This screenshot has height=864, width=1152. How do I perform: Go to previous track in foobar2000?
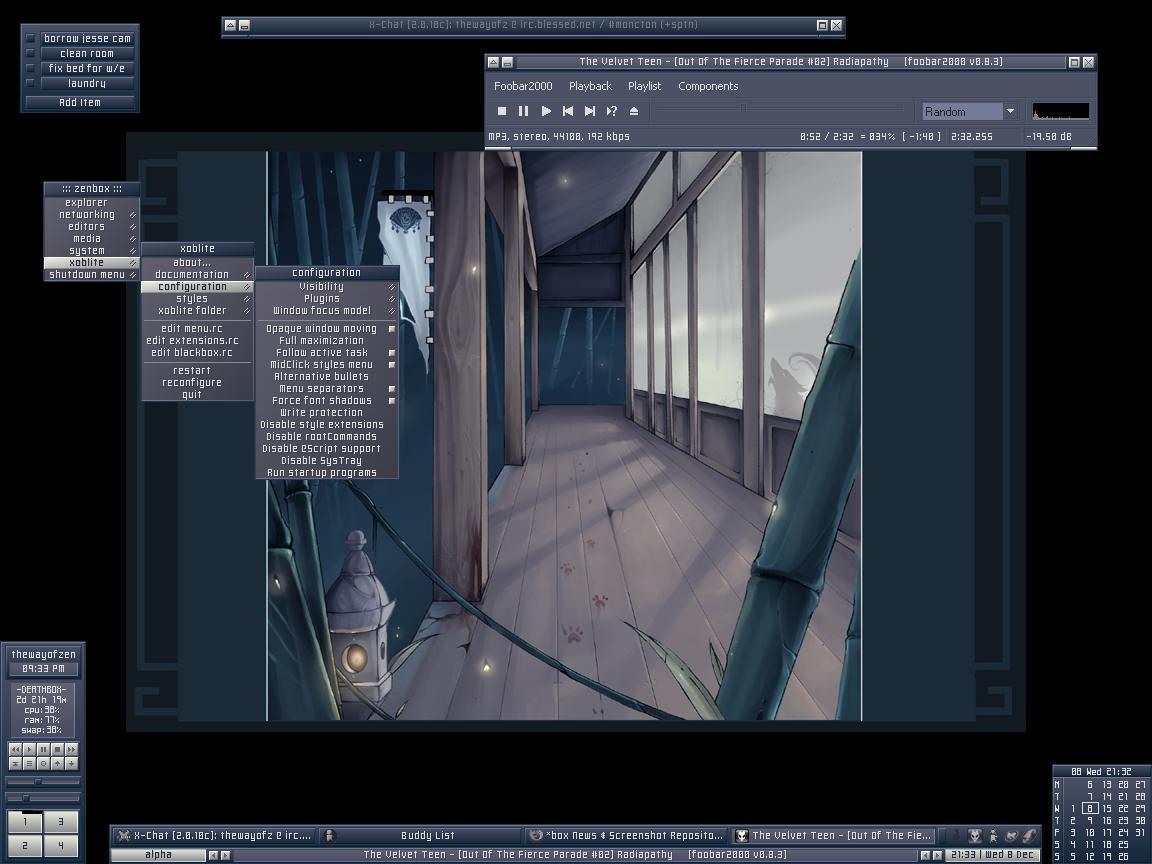[x=568, y=111]
